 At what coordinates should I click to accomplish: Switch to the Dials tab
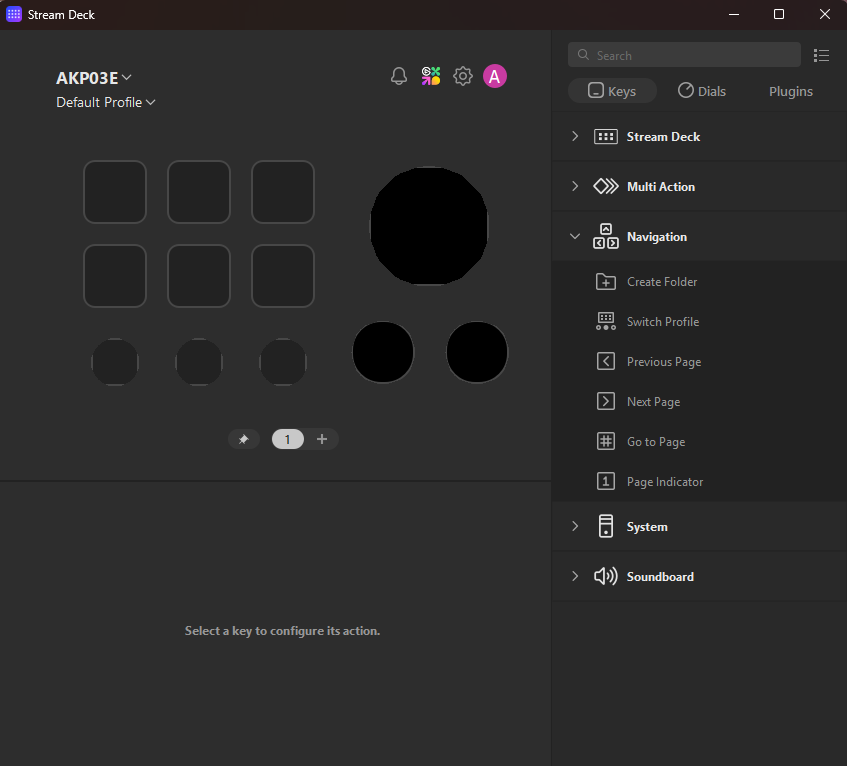[702, 91]
